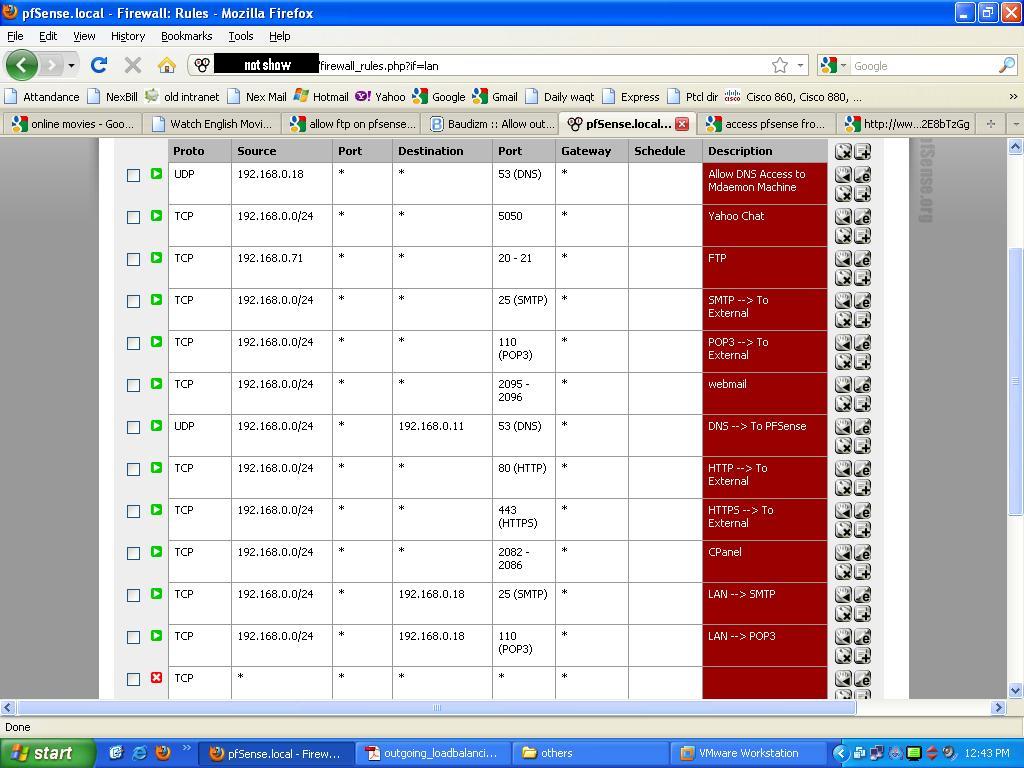Viewport: 1024px width, 768px height.
Task: Edit the DNS --> To PFSense rule
Action: [x=862, y=426]
